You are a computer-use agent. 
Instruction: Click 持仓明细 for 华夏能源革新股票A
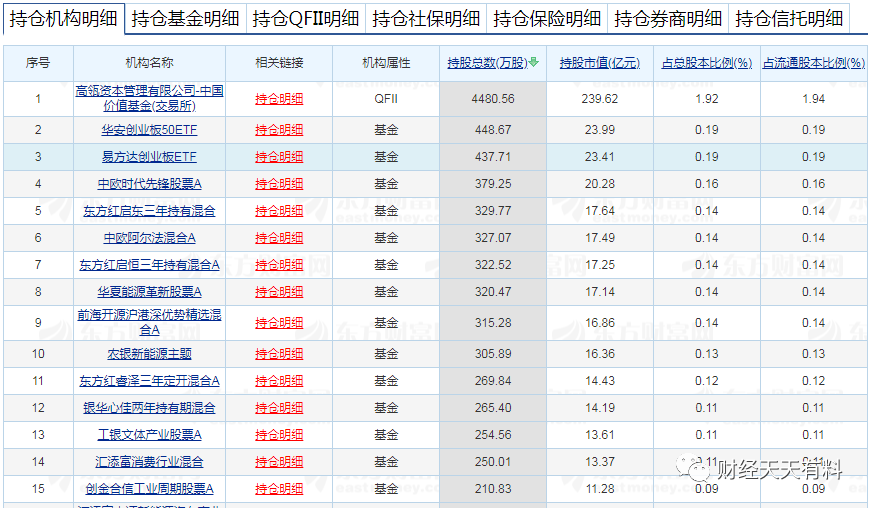pos(279,291)
